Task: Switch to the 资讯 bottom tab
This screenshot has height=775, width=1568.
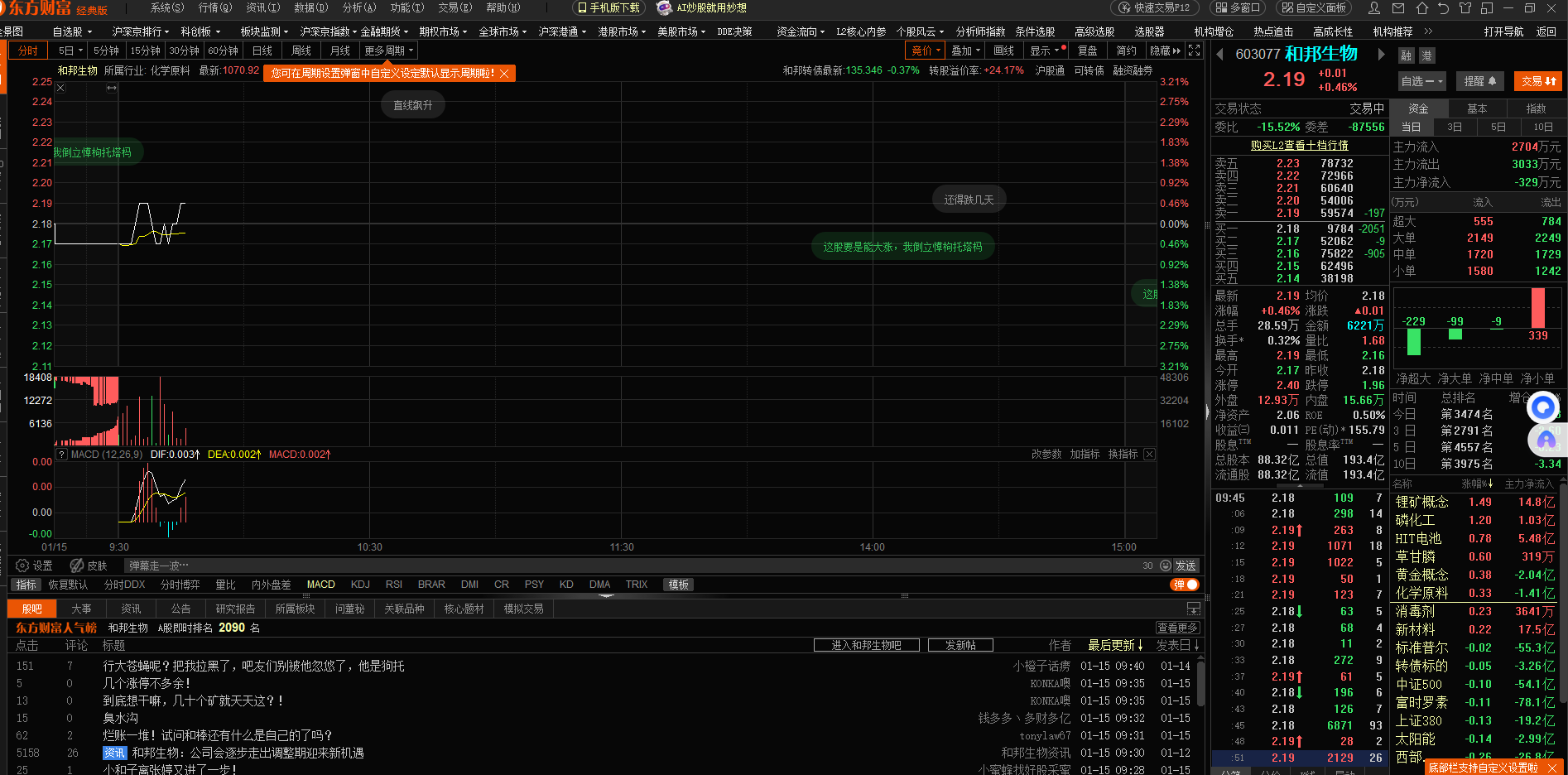Action: point(131,609)
